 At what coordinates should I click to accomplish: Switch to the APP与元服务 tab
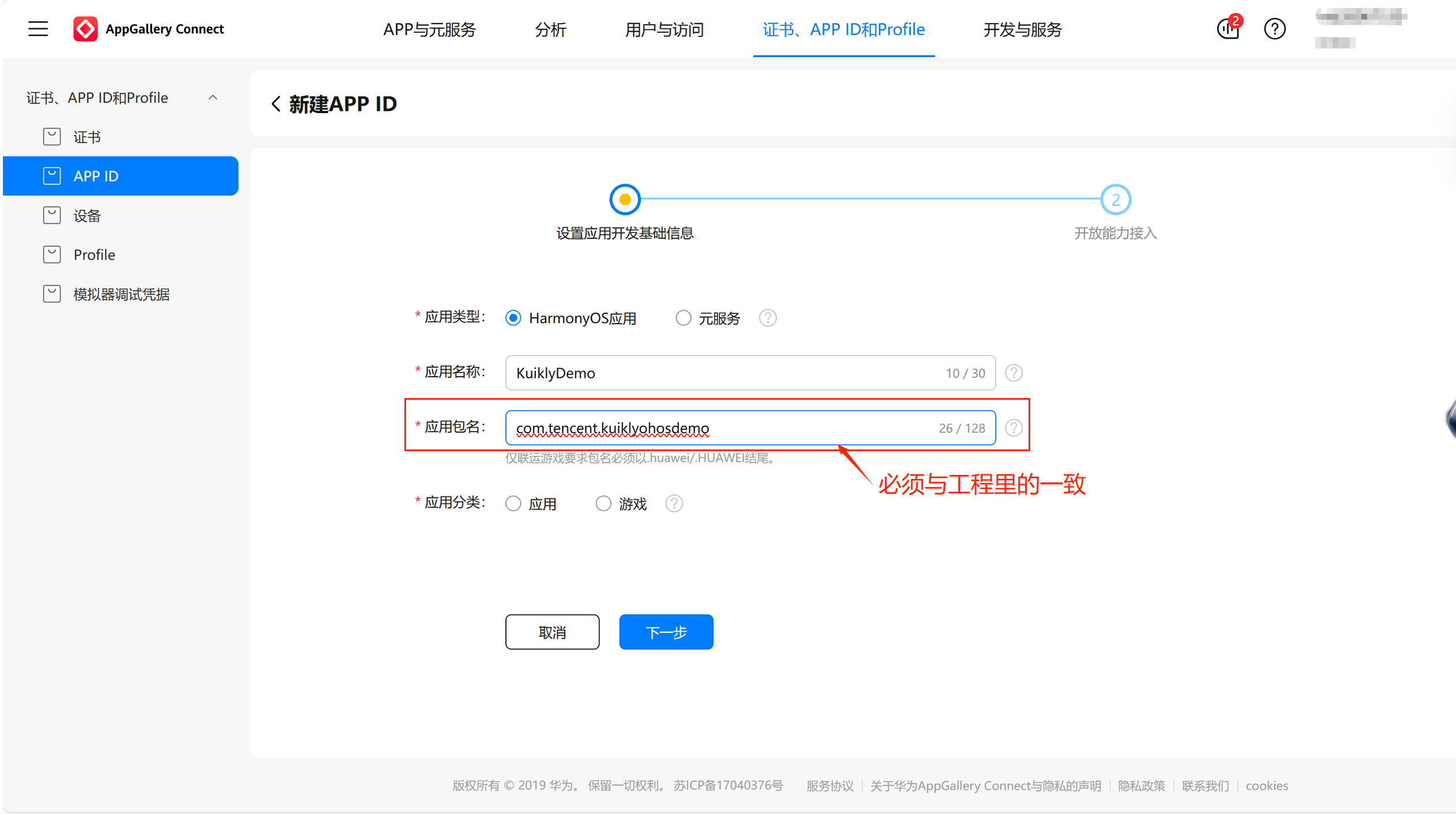click(x=429, y=29)
